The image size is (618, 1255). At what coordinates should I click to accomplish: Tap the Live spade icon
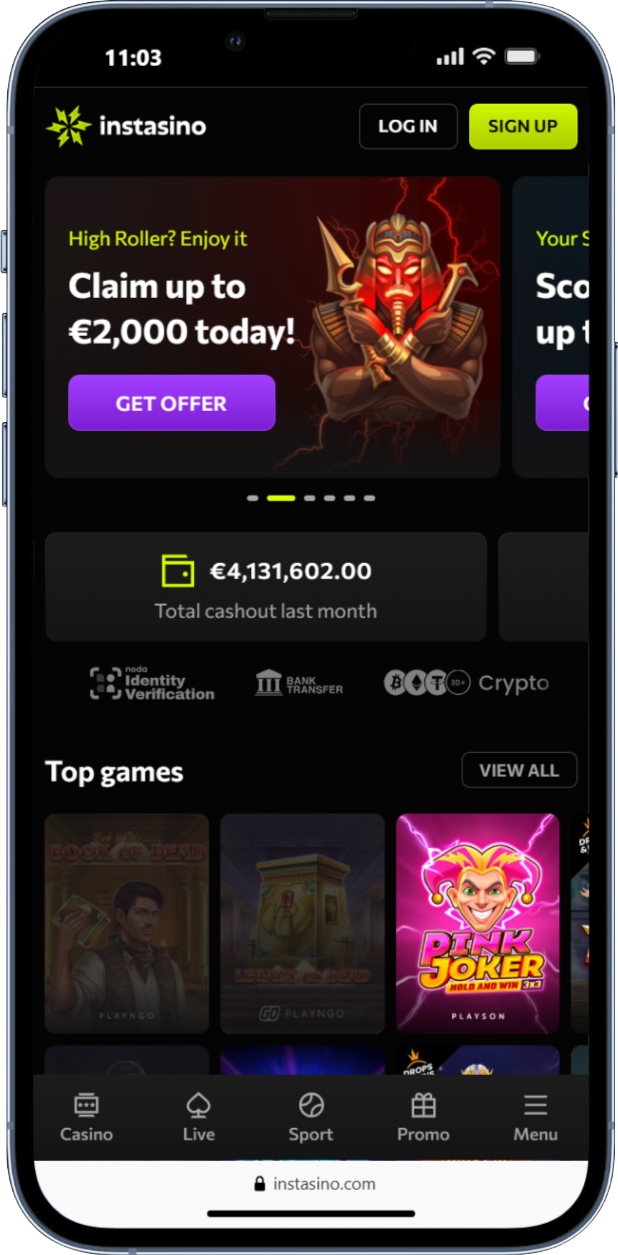point(198,1105)
